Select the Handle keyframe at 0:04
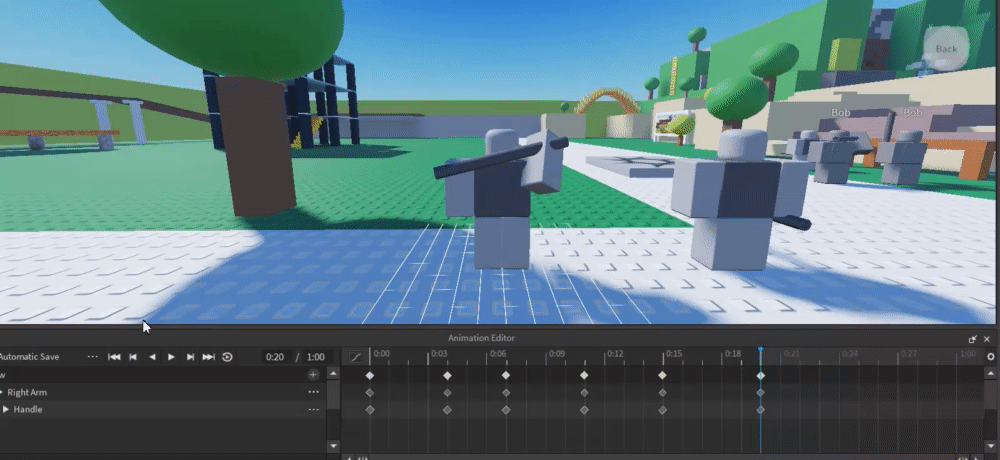Image resolution: width=1000 pixels, height=460 pixels. (x=447, y=410)
